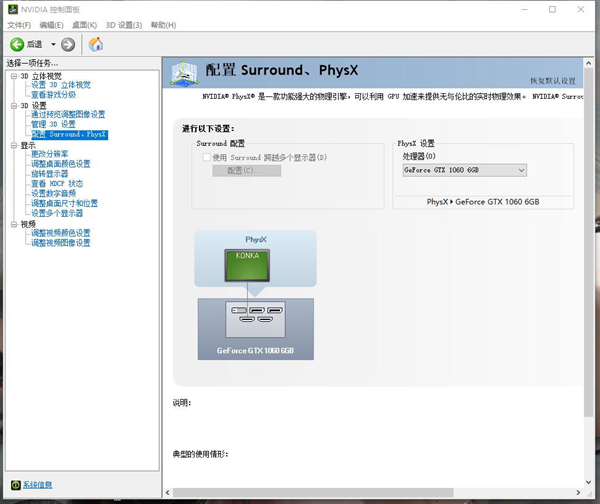The image size is (600, 504).
Task: Toggle 使用 Surround 跨越多个显示器 checkbox
Action: pyautogui.click(x=207, y=157)
